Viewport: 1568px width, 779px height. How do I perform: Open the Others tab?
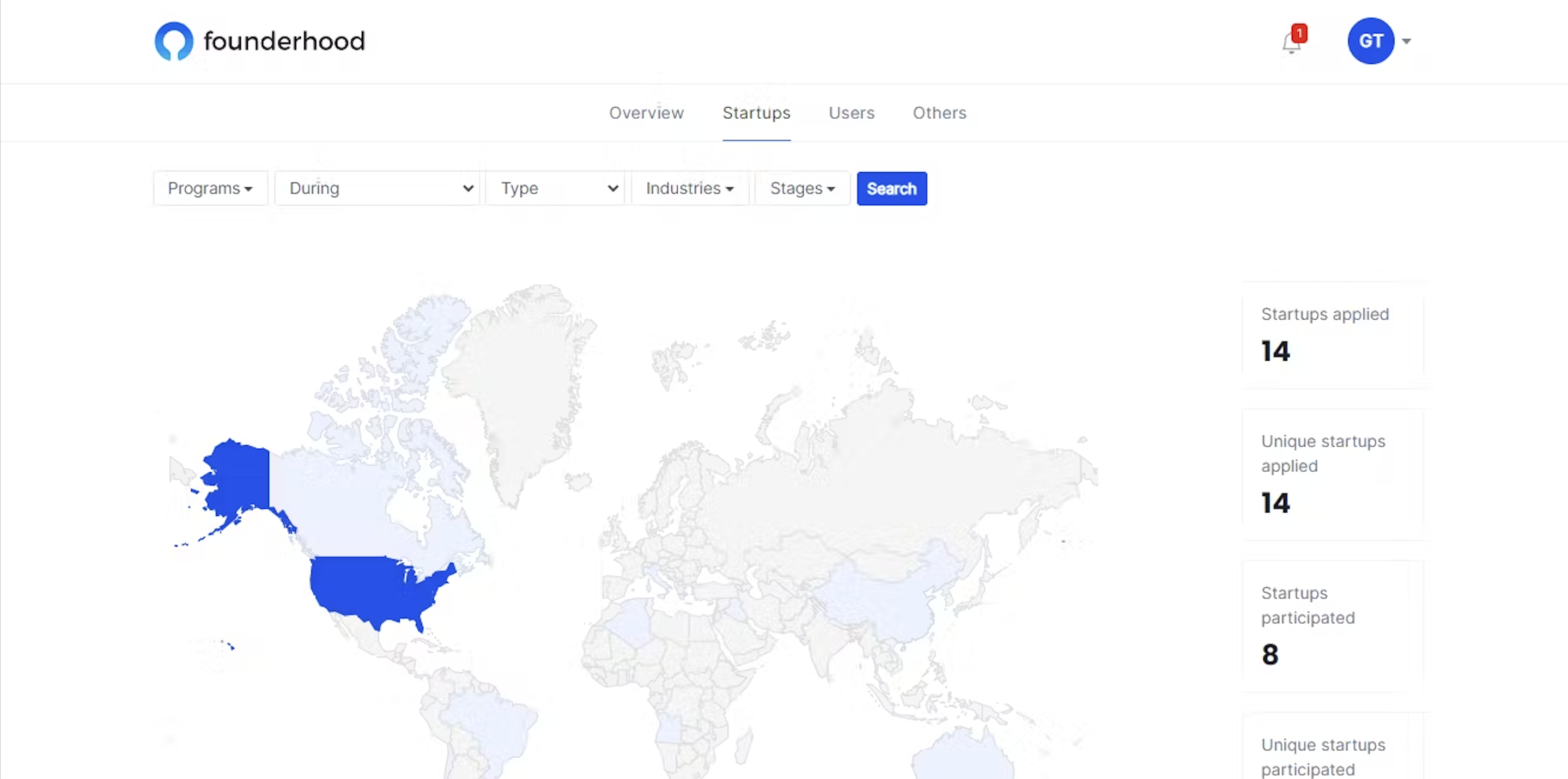(x=939, y=113)
